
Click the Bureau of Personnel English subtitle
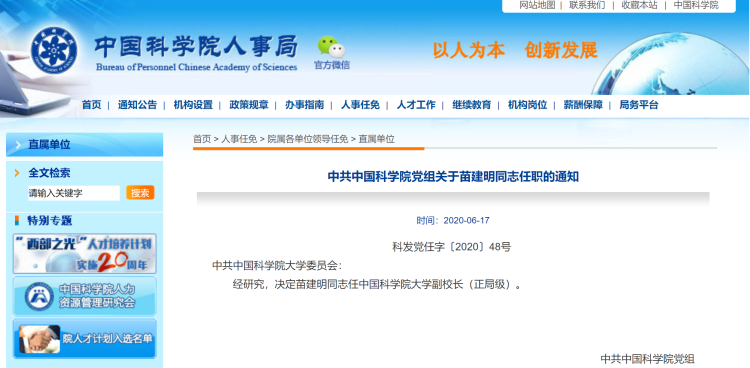pyautogui.click(x=197, y=67)
